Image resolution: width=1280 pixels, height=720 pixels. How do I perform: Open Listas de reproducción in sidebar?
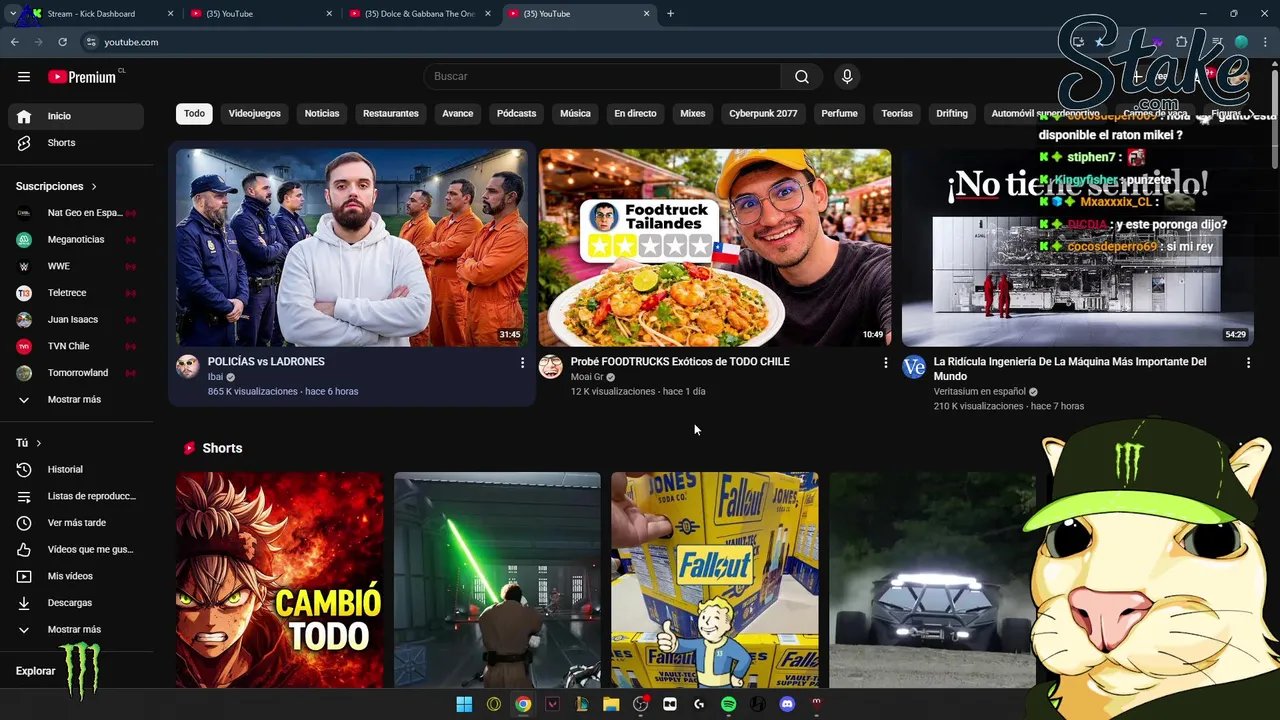click(x=76, y=496)
